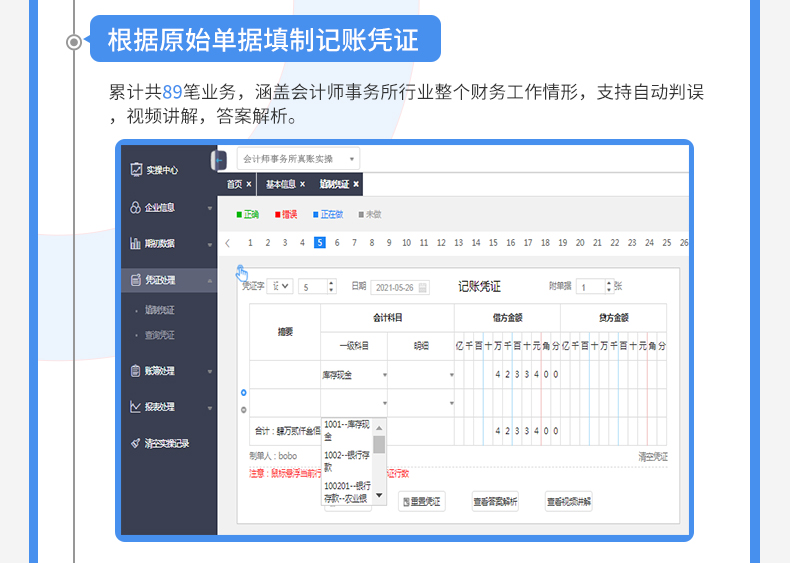Go to the previous page of voucher numbers
The width and height of the screenshot is (790, 563).
[228, 243]
